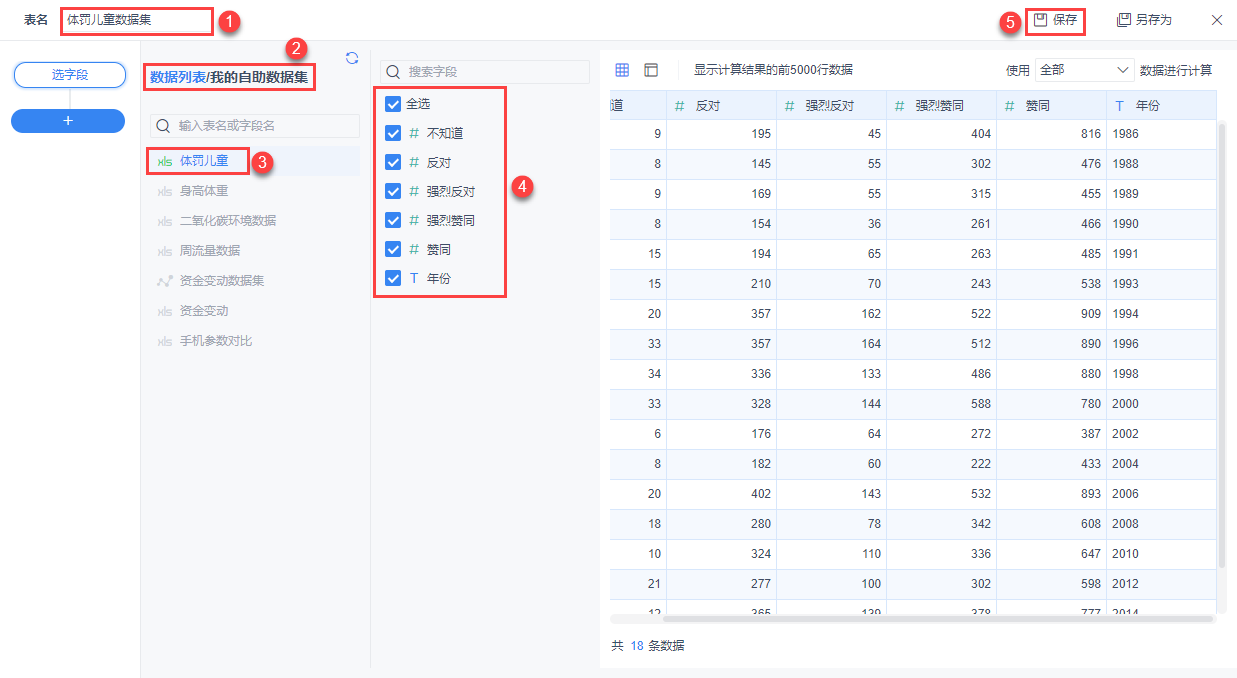Add a step with the plus button
The height and width of the screenshot is (678, 1237).
coord(68,120)
